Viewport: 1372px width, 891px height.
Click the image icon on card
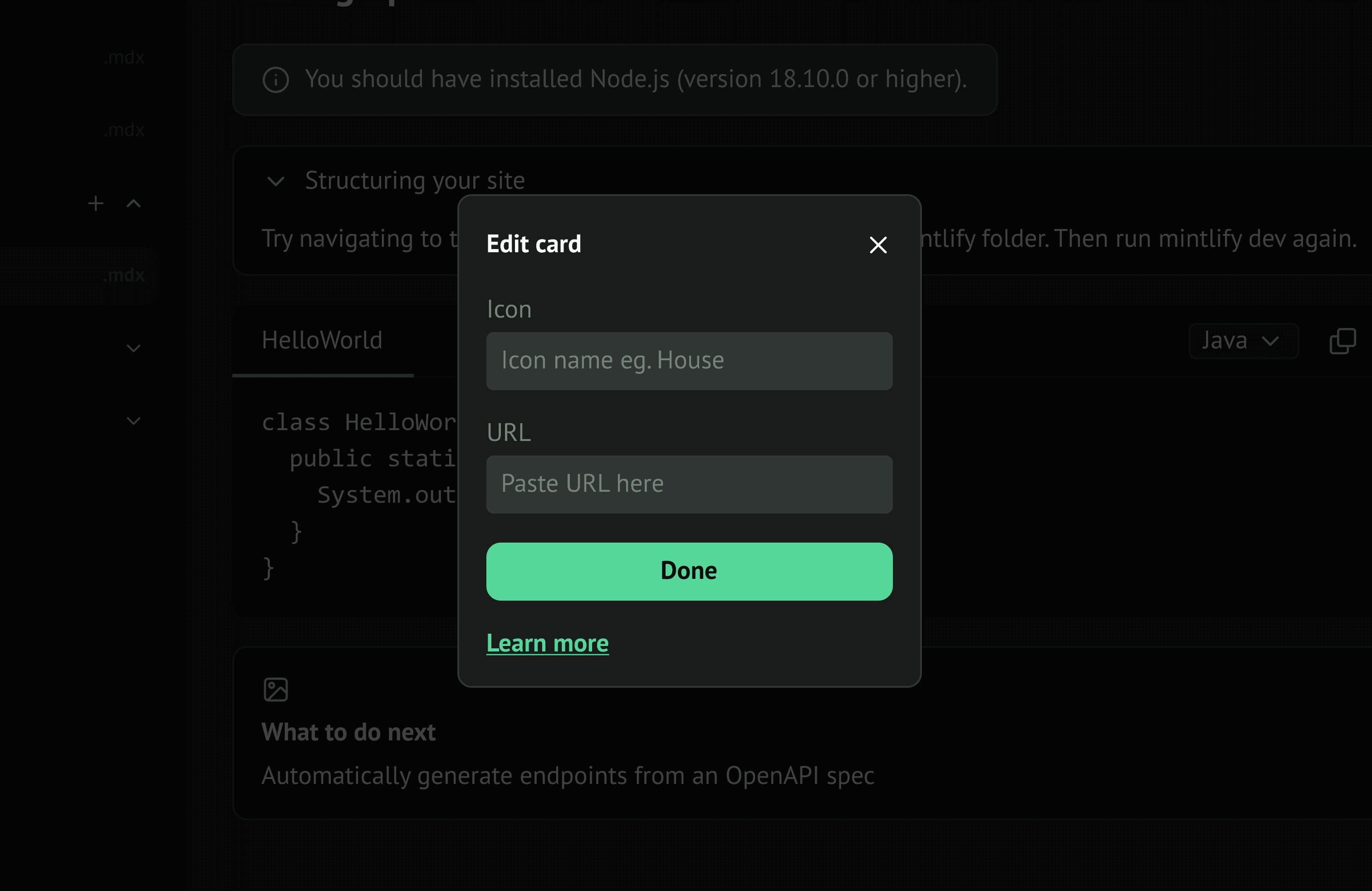pos(275,689)
